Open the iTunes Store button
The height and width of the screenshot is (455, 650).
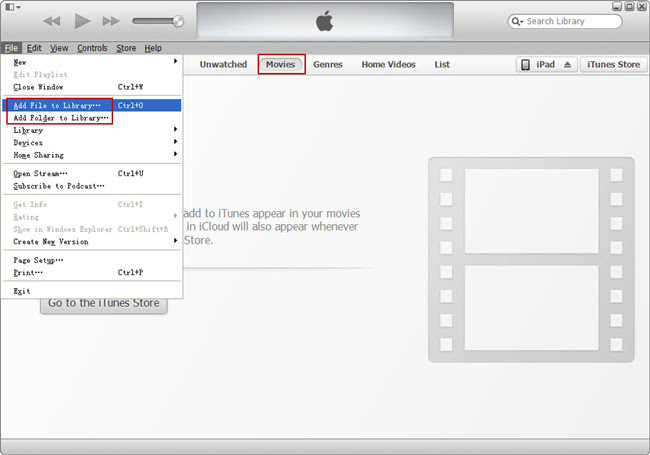(x=613, y=65)
